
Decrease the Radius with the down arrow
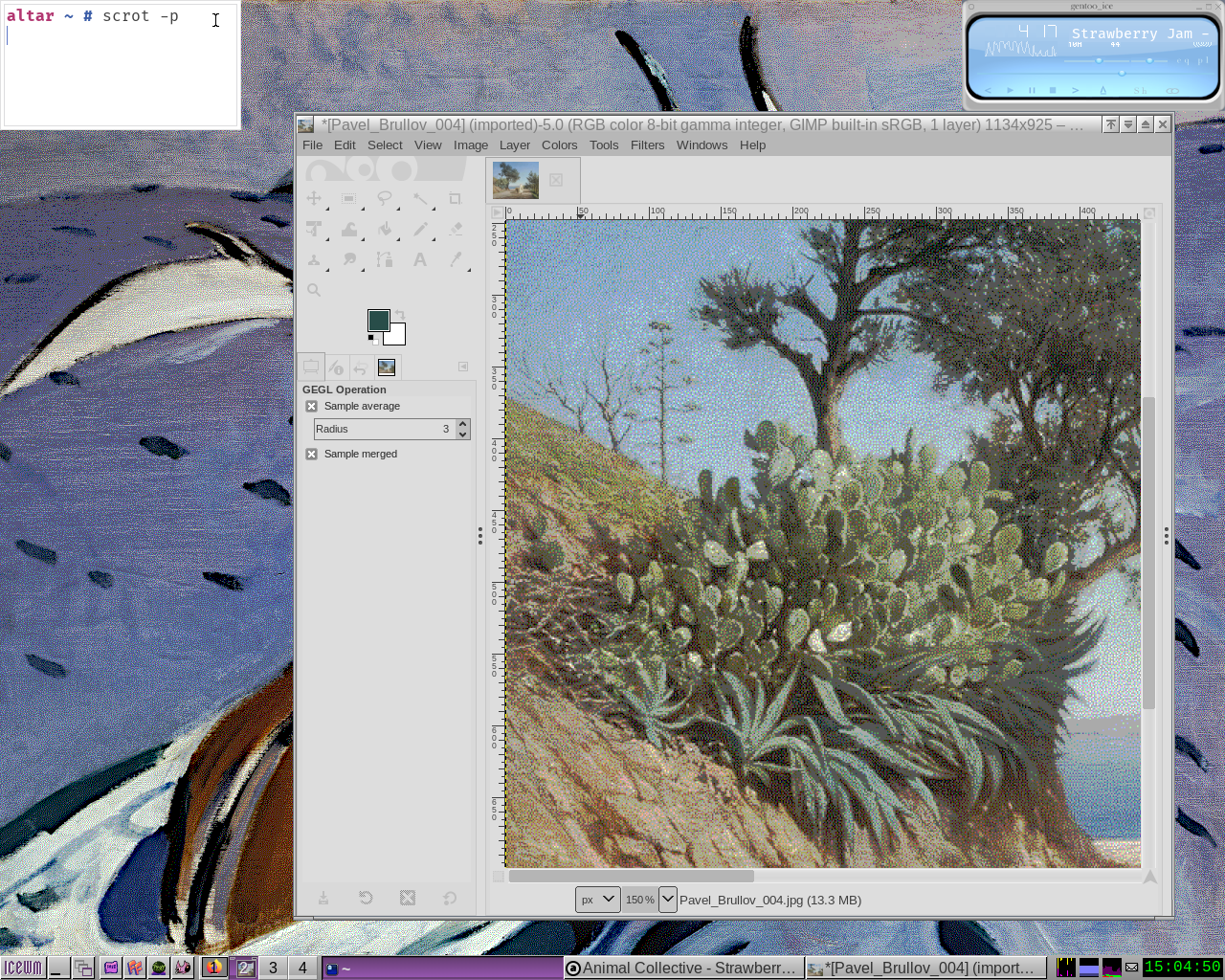463,434
